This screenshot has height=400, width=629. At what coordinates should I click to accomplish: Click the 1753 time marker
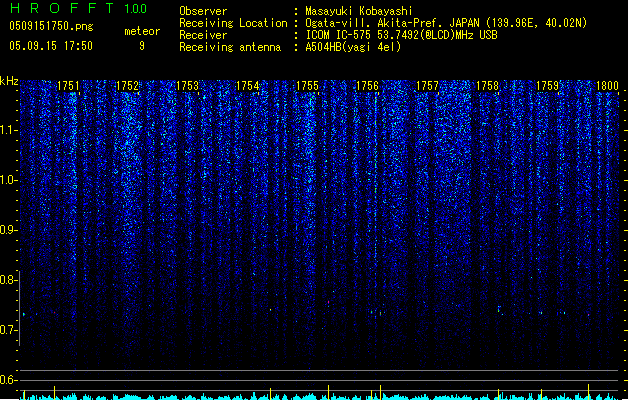(187, 86)
